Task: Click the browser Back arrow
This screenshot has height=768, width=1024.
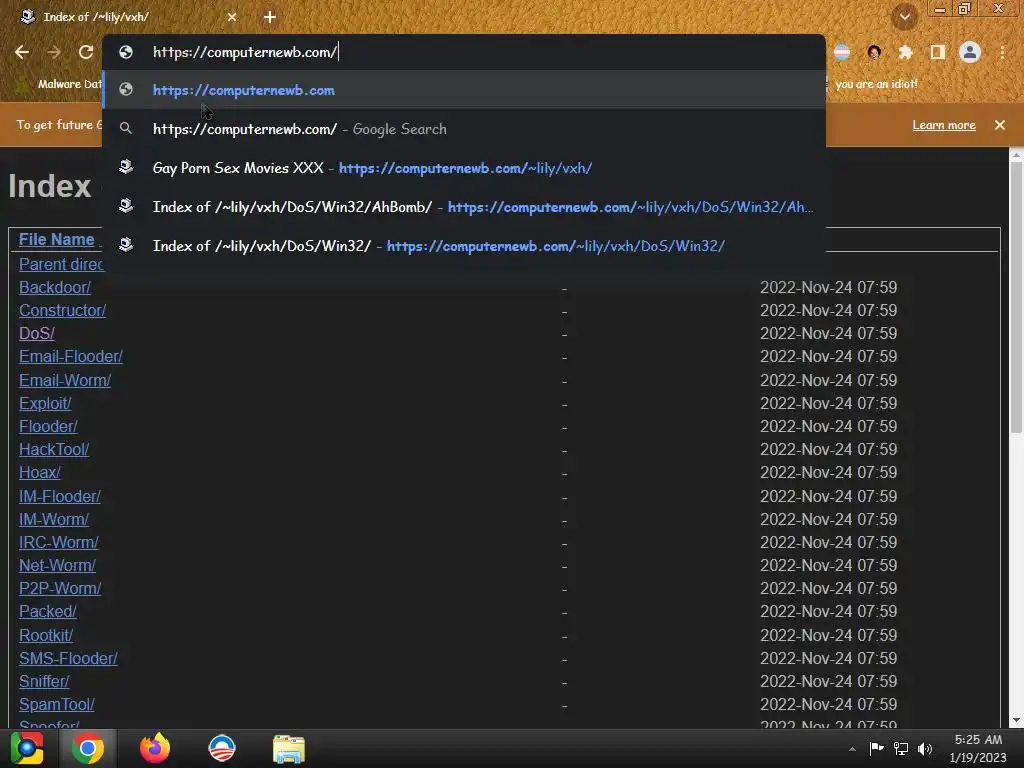Action: click(22, 52)
